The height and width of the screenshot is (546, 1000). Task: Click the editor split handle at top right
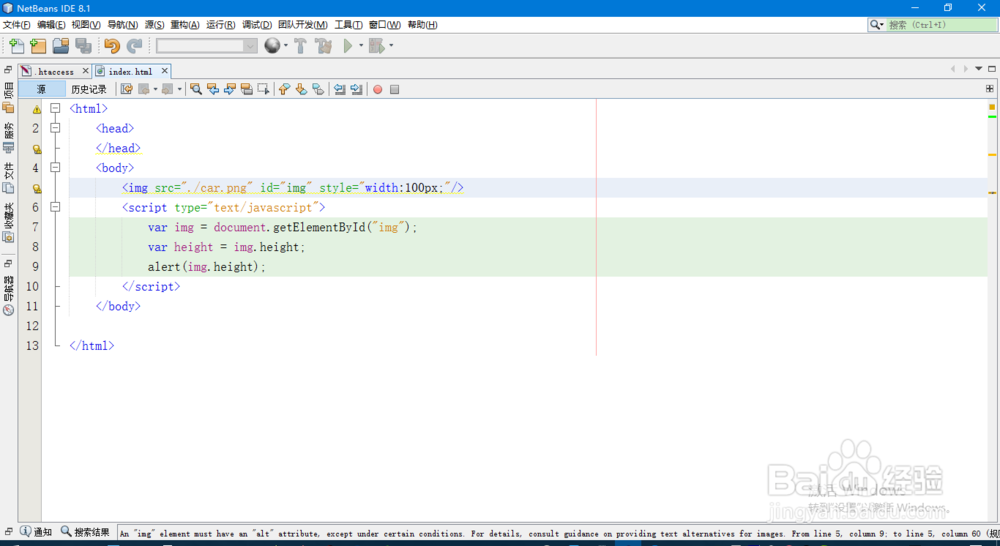(x=990, y=89)
